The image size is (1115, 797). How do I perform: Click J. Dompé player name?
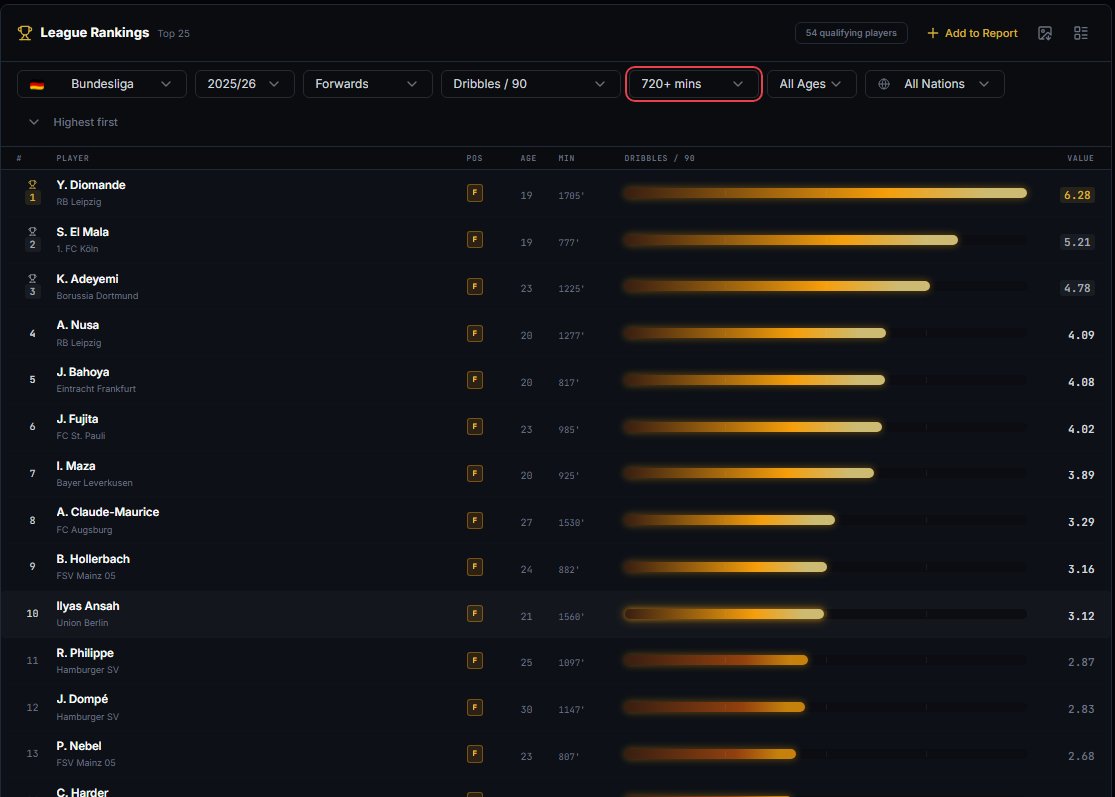coord(82,699)
